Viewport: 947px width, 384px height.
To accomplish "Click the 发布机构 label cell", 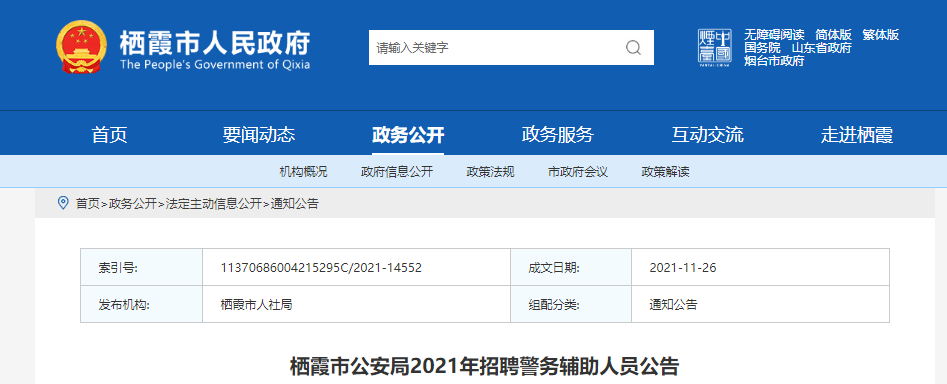I will 141,304.
